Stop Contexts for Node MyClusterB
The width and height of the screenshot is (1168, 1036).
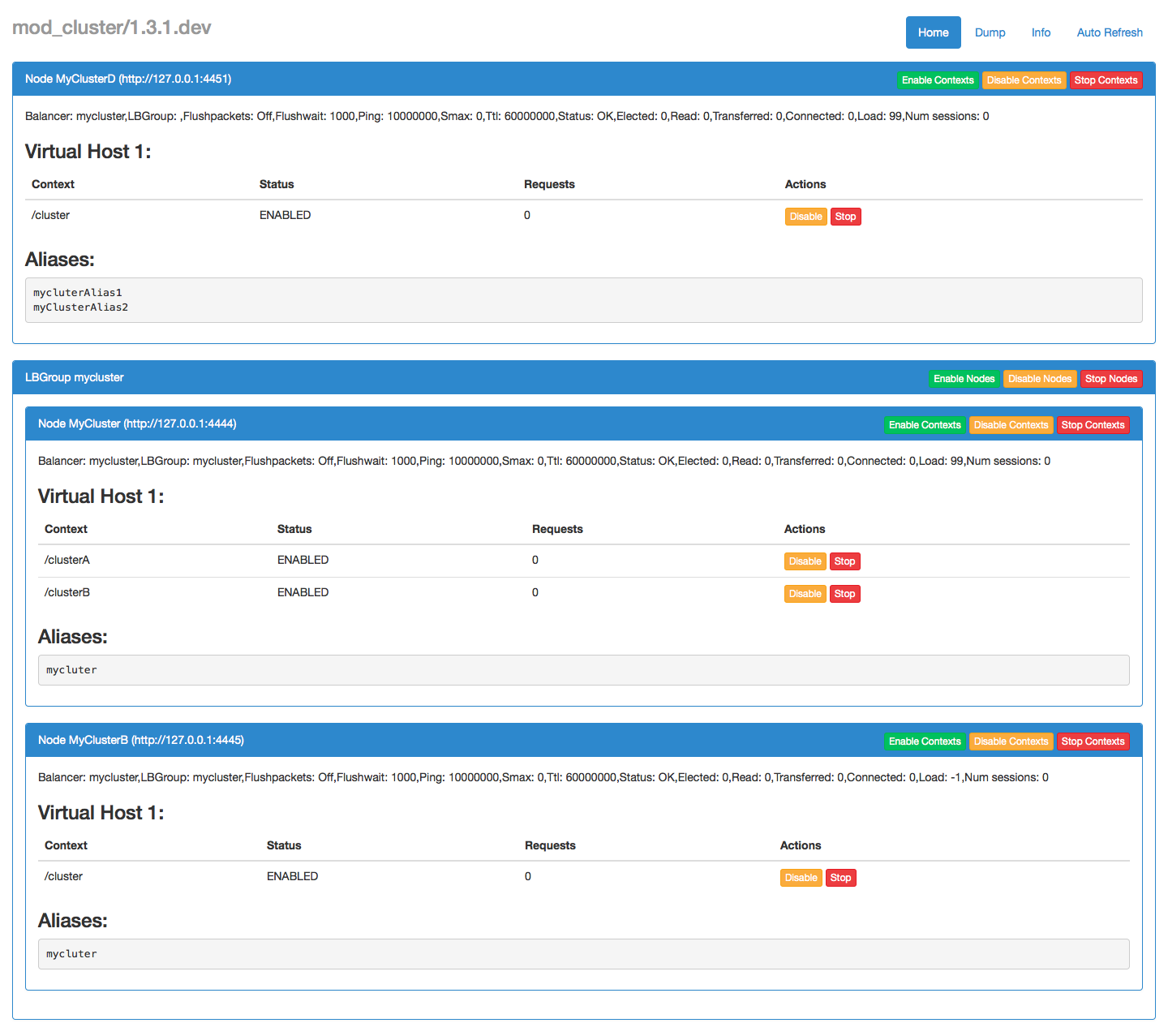pyautogui.click(x=1093, y=742)
